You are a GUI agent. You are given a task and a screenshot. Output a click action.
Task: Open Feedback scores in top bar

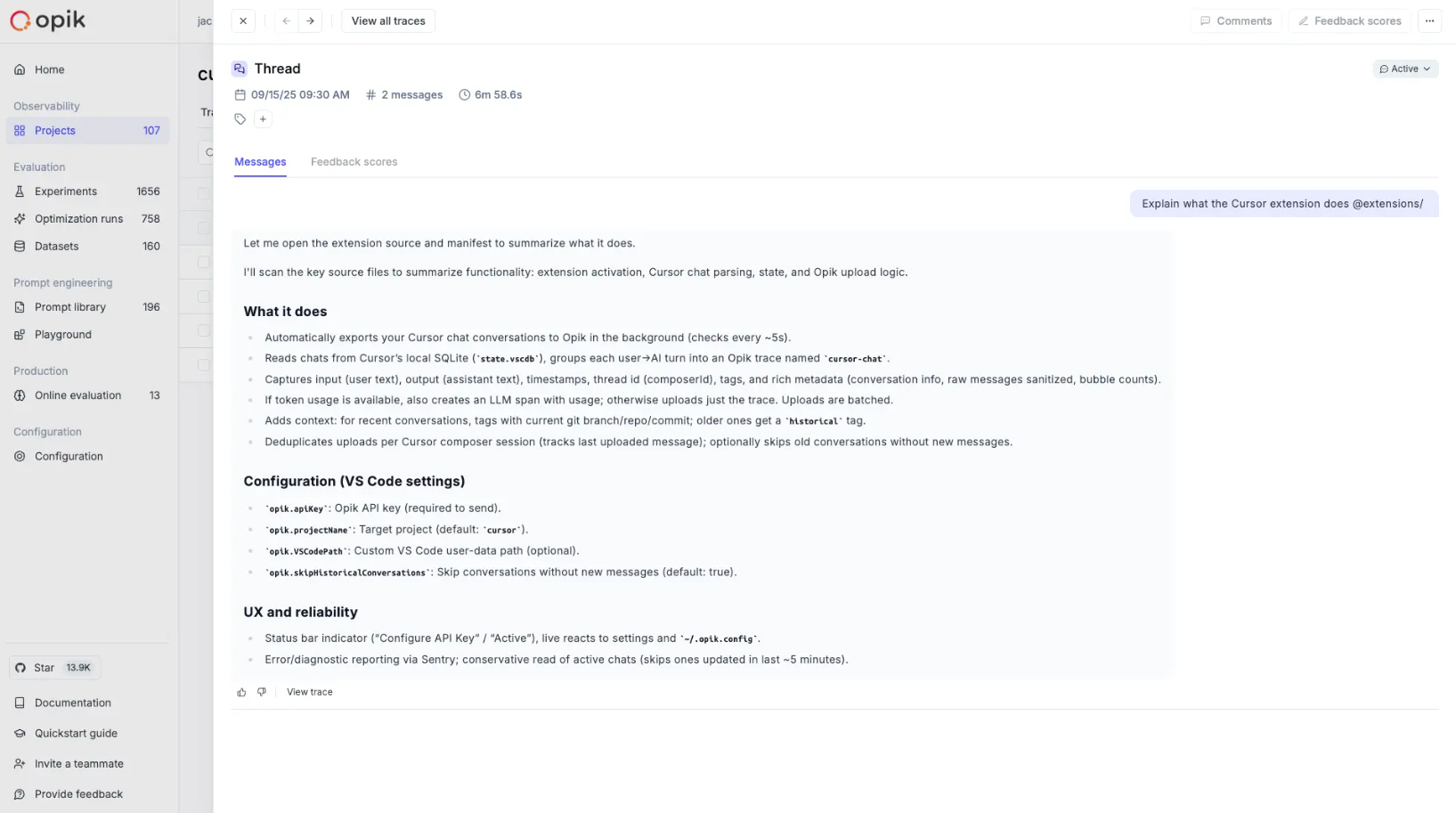point(1349,21)
